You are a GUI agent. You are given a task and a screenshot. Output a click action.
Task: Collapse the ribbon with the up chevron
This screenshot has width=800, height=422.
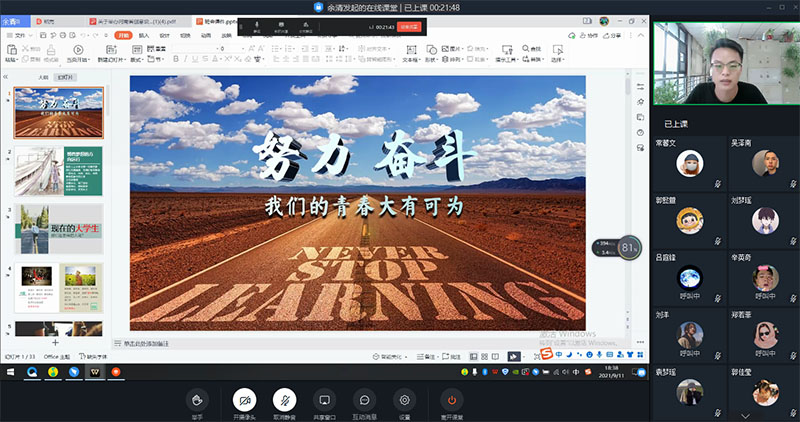641,35
